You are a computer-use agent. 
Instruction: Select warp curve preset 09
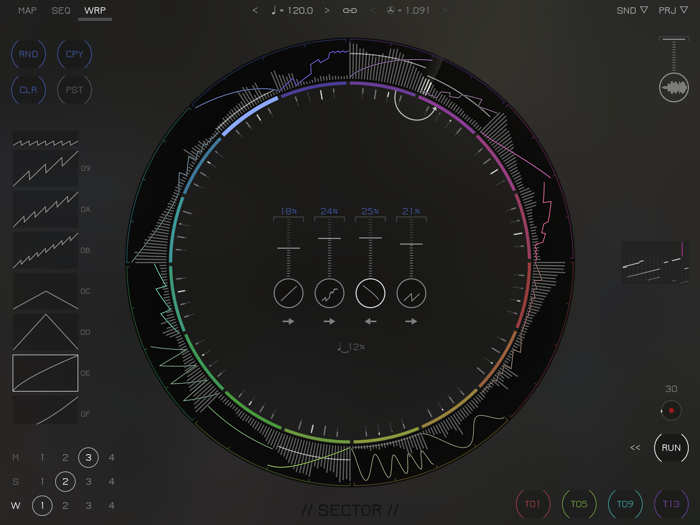tap(46, 168)
